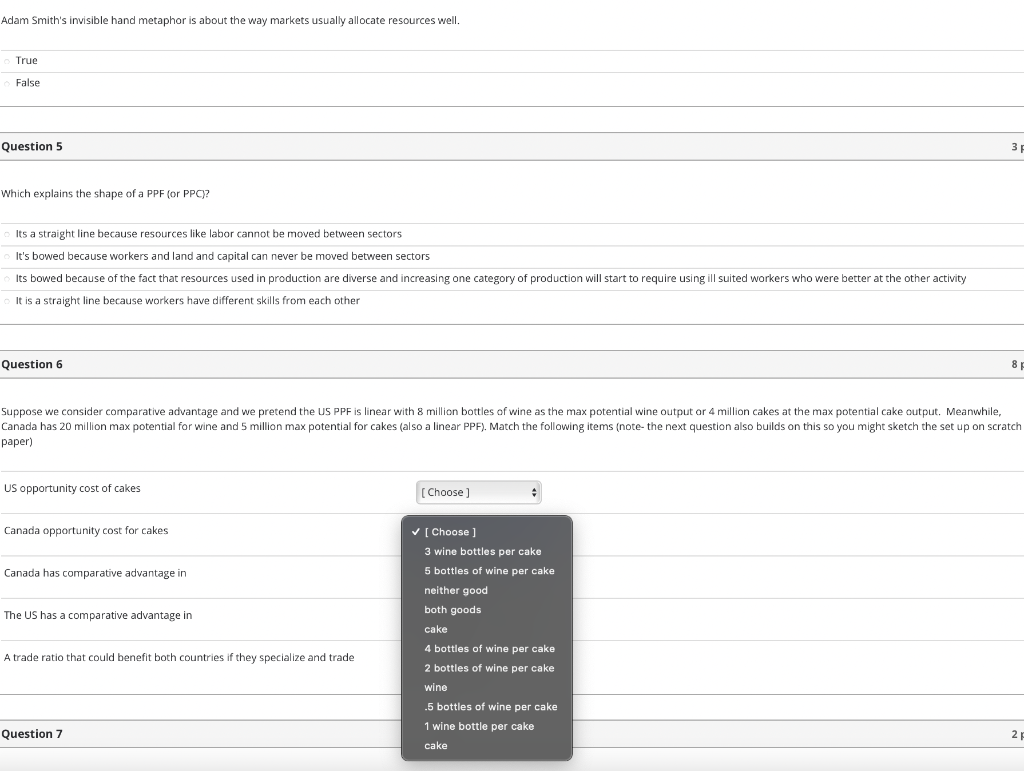The image size is (1024, 771).
Task: Click 'The US has a comparative advantage in' label
Action: pyautogui.click(x=98, y=616)
